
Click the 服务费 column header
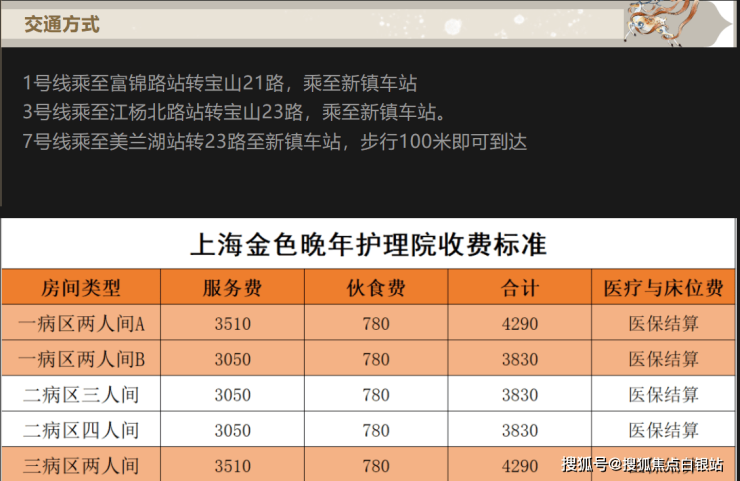tap(233, 287)
